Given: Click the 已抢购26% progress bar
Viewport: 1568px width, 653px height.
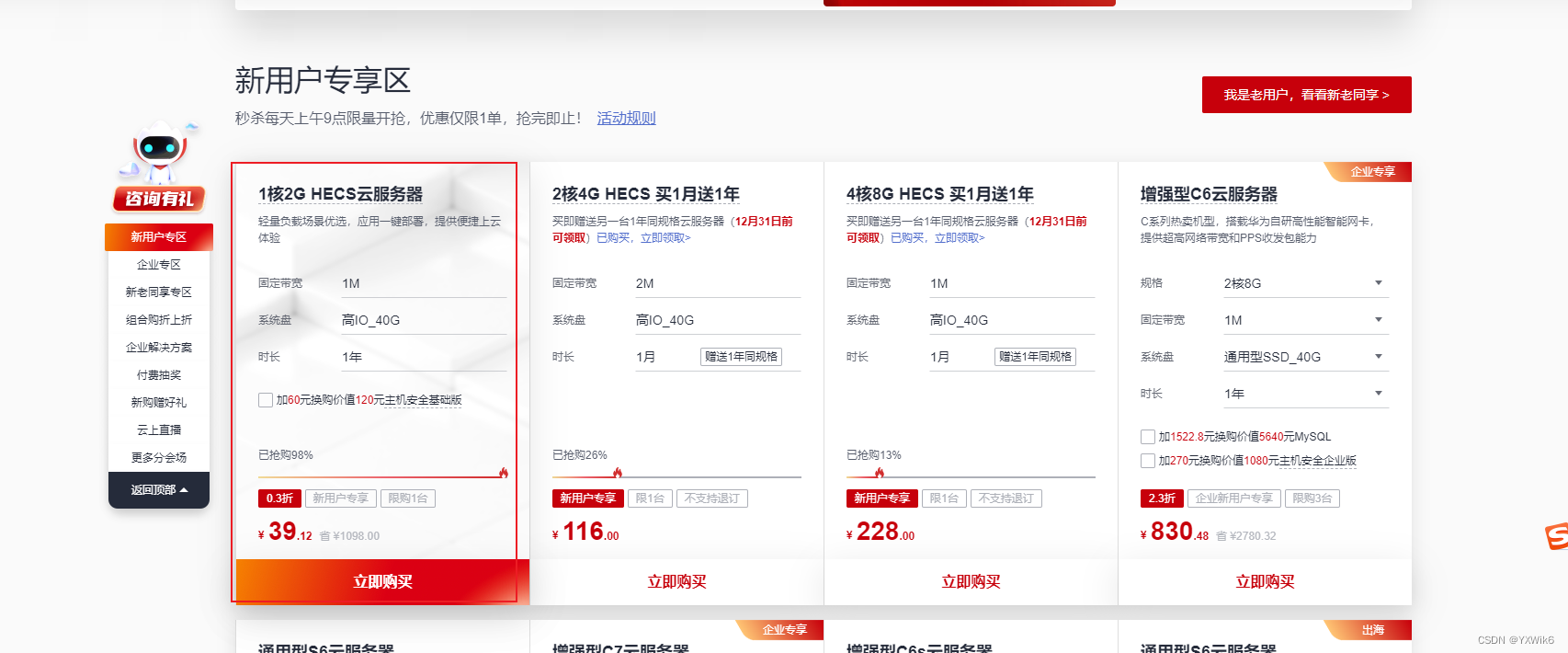Looking at the screenshot, I should click(x=677, y=476).
